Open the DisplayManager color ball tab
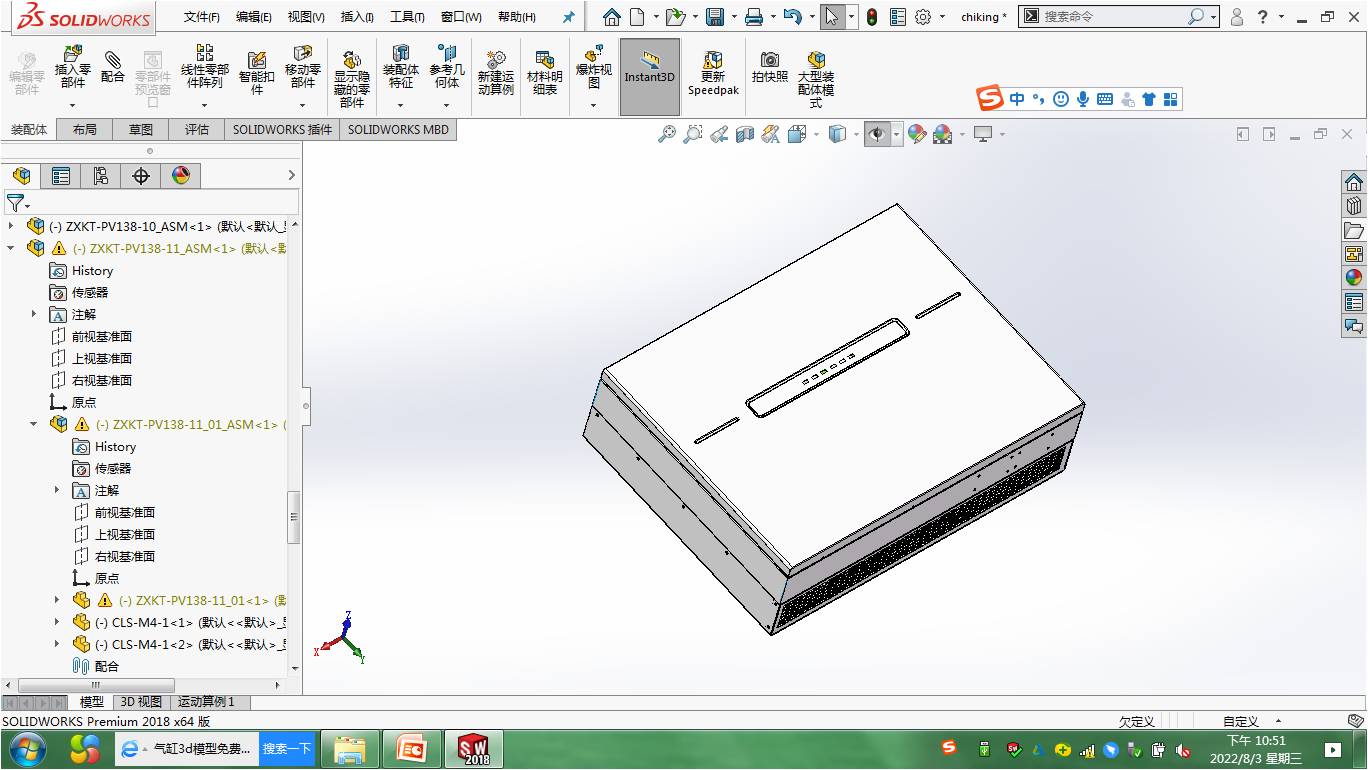Viewport: 1368px width, 770px height. pyautogui.click(x=181, y=176)
